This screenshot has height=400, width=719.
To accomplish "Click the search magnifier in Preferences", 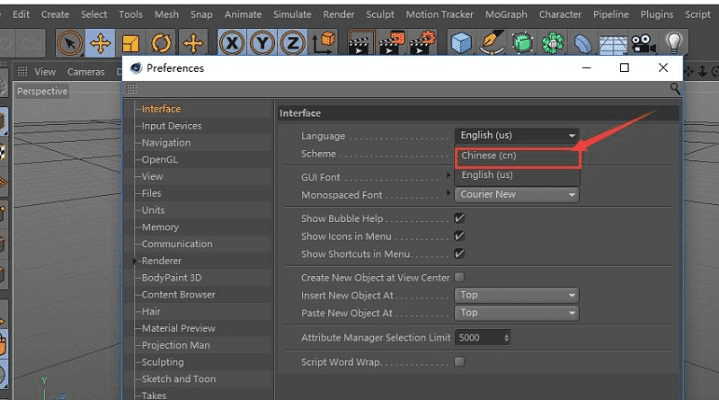I will tap(674, 89).
